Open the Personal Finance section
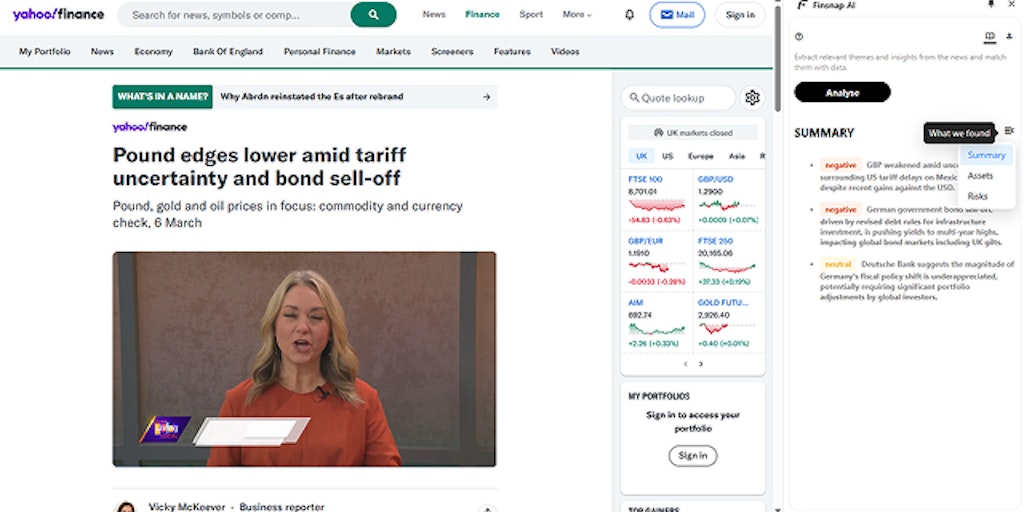The image size is (1024, 512). pos(319,52)
